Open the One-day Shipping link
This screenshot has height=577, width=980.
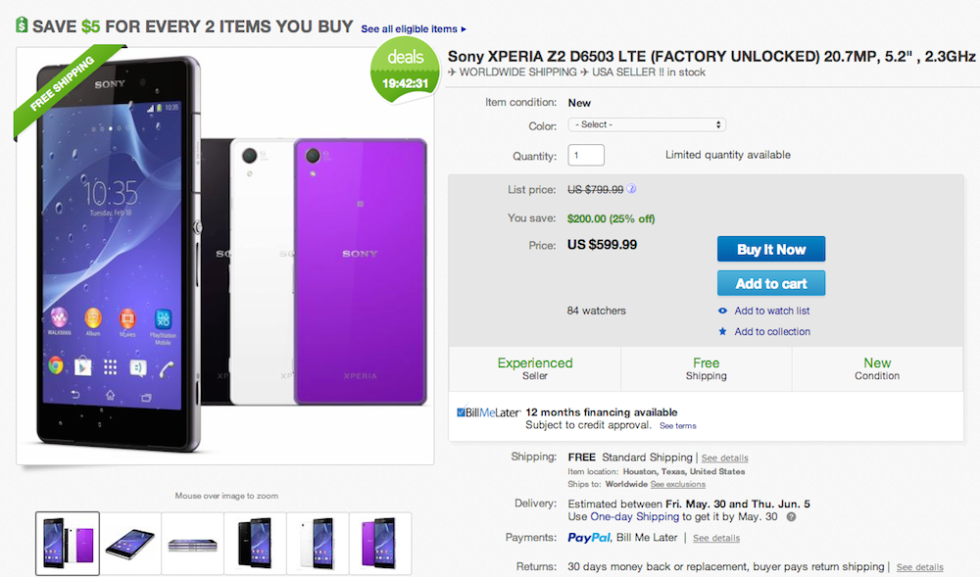[636, 517]
